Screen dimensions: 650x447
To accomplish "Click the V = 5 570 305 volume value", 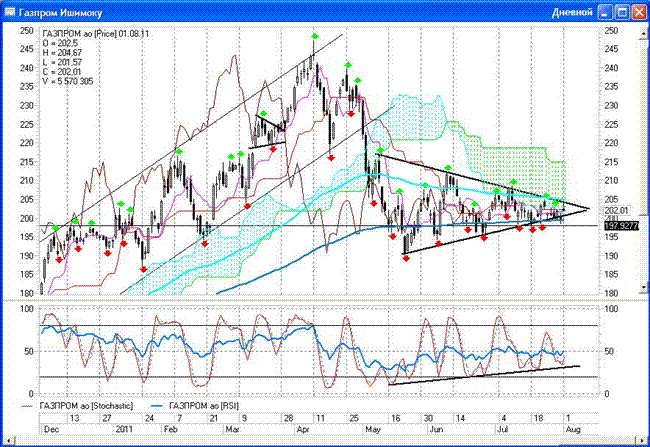I will coord(68,82).
